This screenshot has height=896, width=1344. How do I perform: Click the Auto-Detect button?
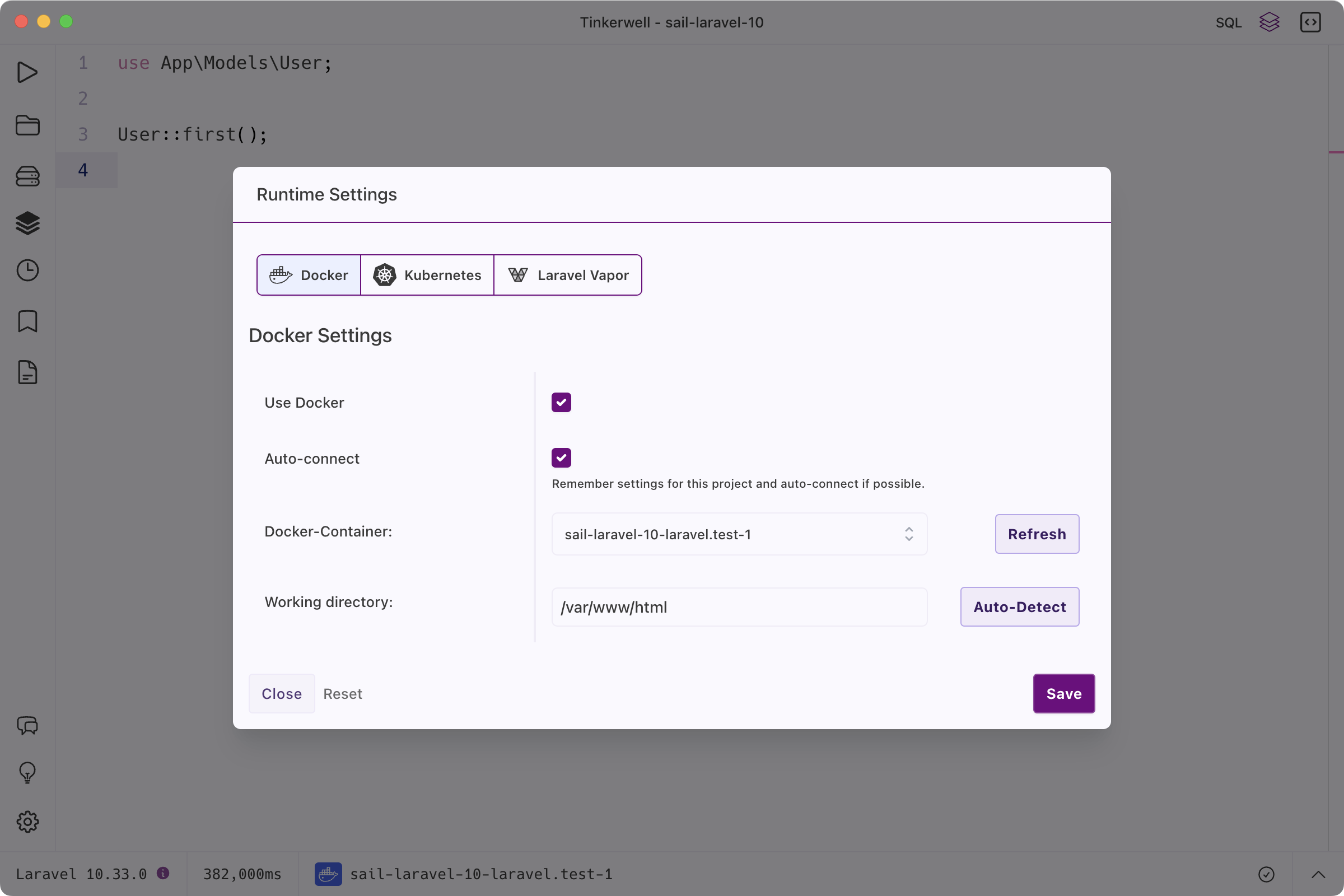tap(1019, 607)
